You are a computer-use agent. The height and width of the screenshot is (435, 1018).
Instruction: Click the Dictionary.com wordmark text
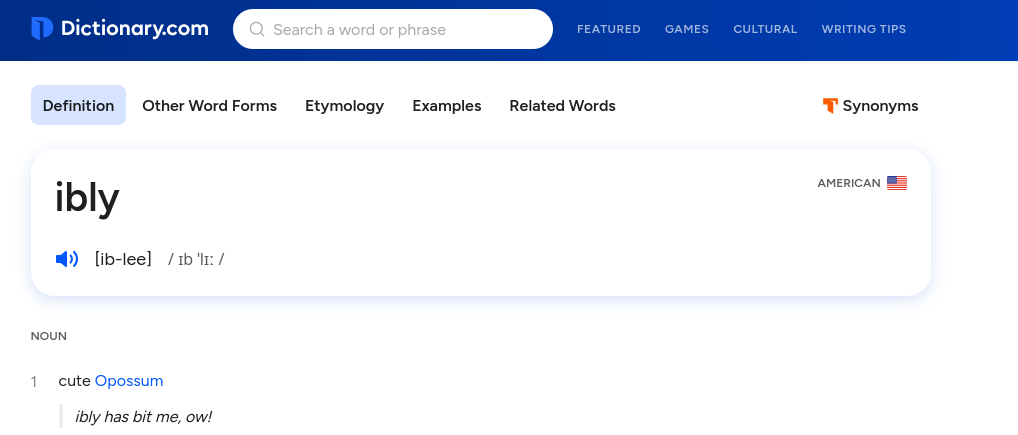pyautogui.click(x=135, y=29)
